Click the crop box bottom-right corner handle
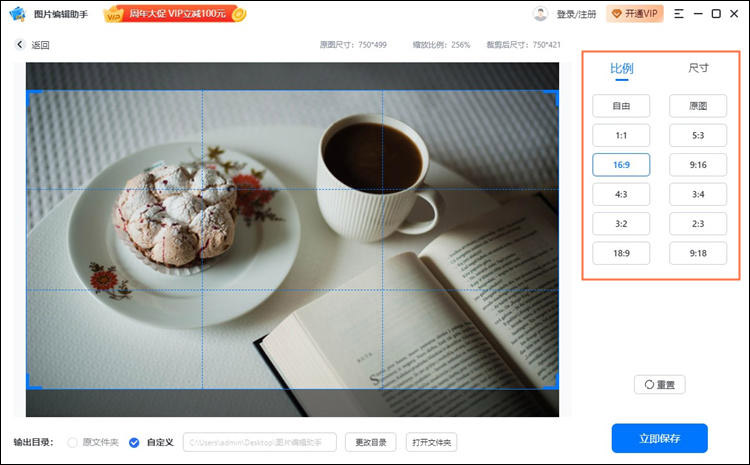The image size is (750, 465). (x=555, y=385)
